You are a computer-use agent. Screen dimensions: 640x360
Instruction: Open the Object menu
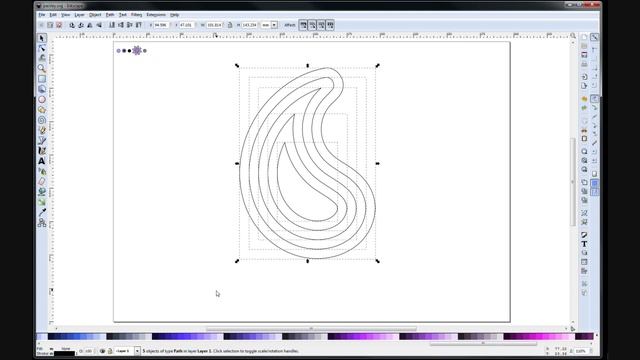[x=95, y=15]
